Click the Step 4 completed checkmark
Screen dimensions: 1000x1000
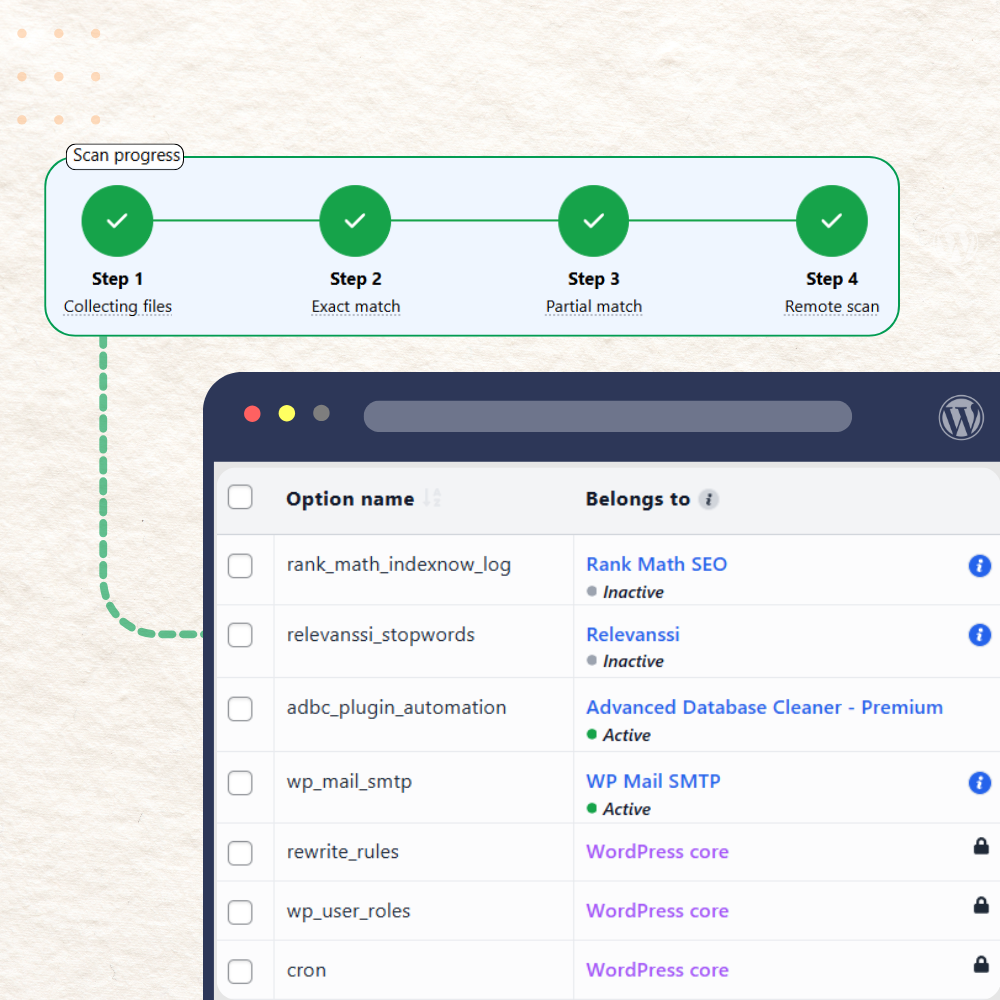[x=832, y=220]
